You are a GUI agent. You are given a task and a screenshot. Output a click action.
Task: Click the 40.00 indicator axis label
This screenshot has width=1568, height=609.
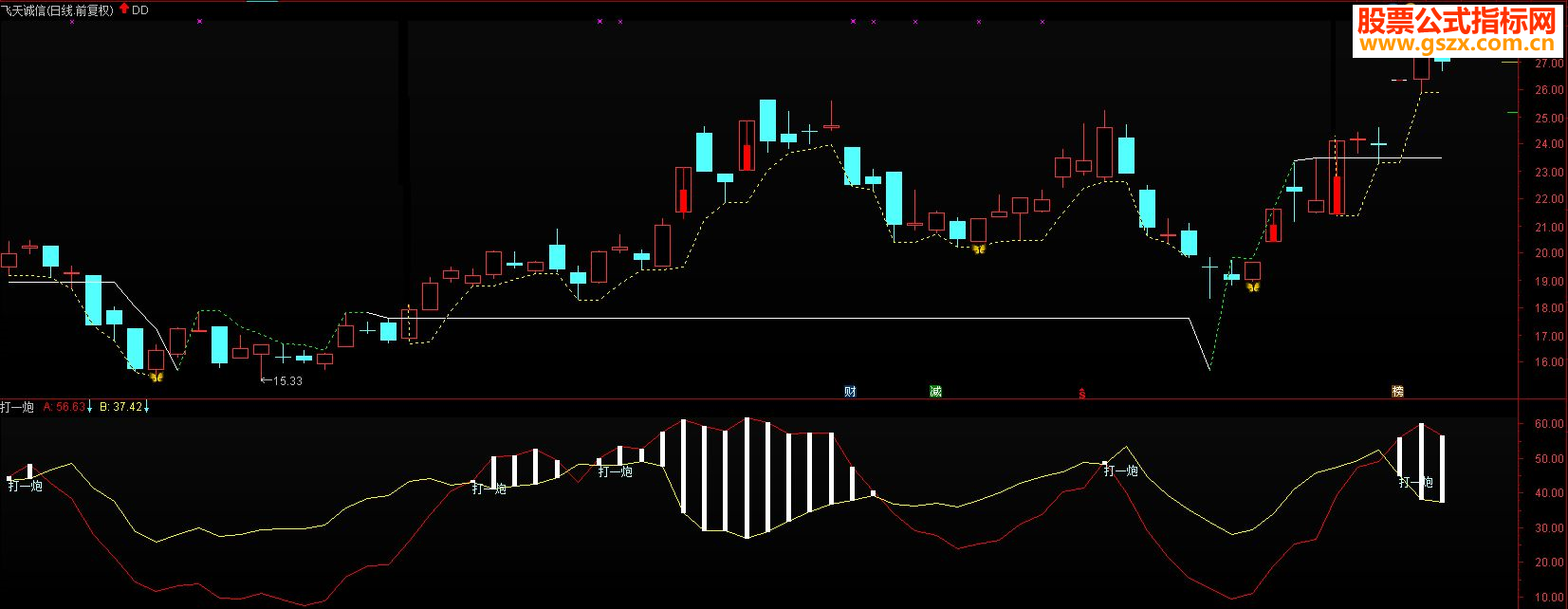[x=1549, y=493]
